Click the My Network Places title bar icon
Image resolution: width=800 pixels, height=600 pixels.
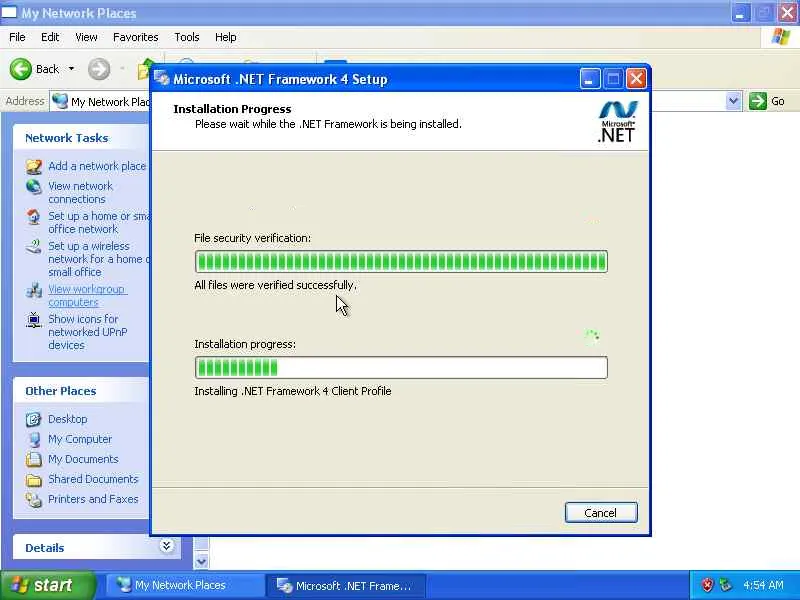9,12
